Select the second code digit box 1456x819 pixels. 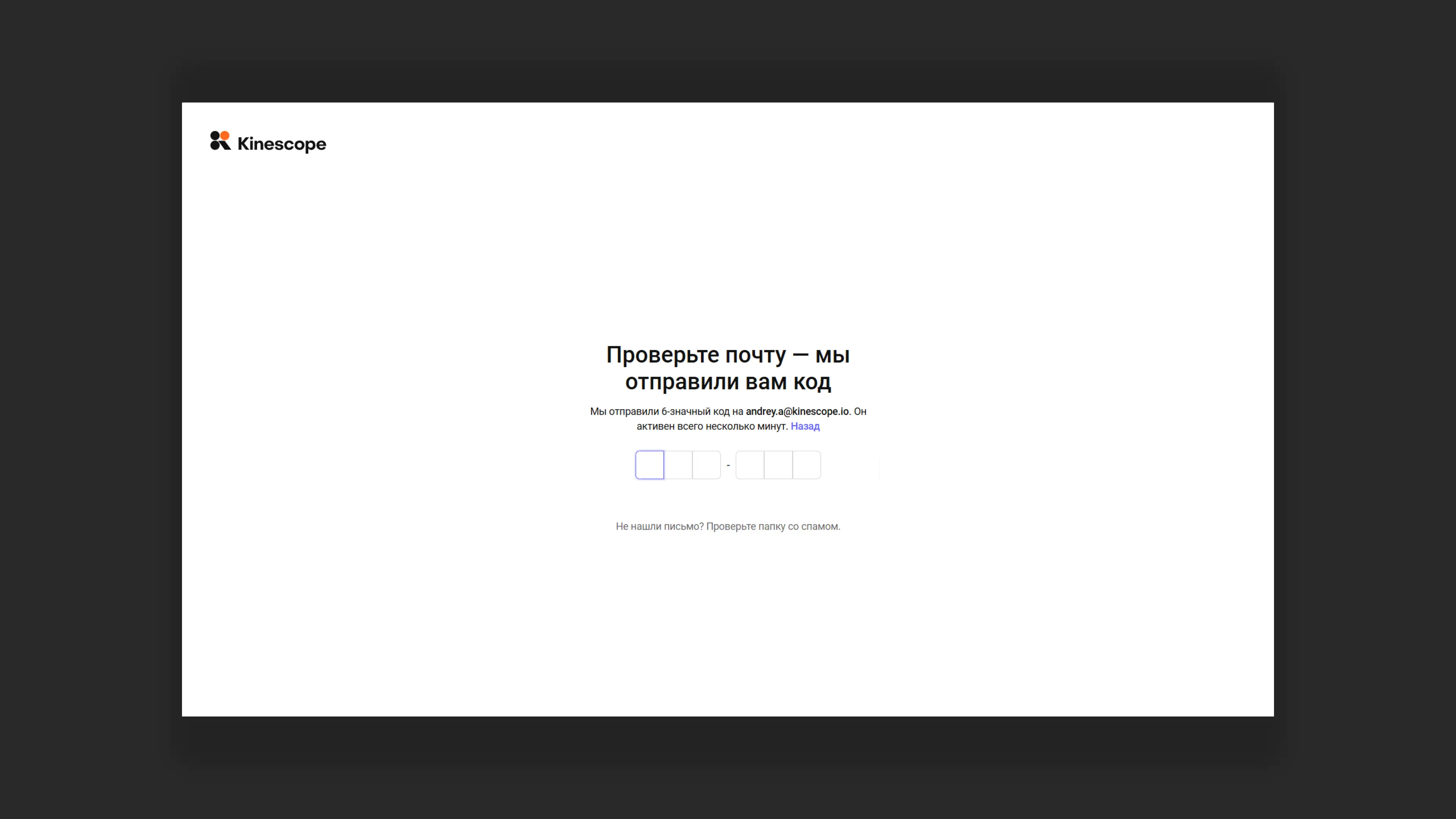678,465
